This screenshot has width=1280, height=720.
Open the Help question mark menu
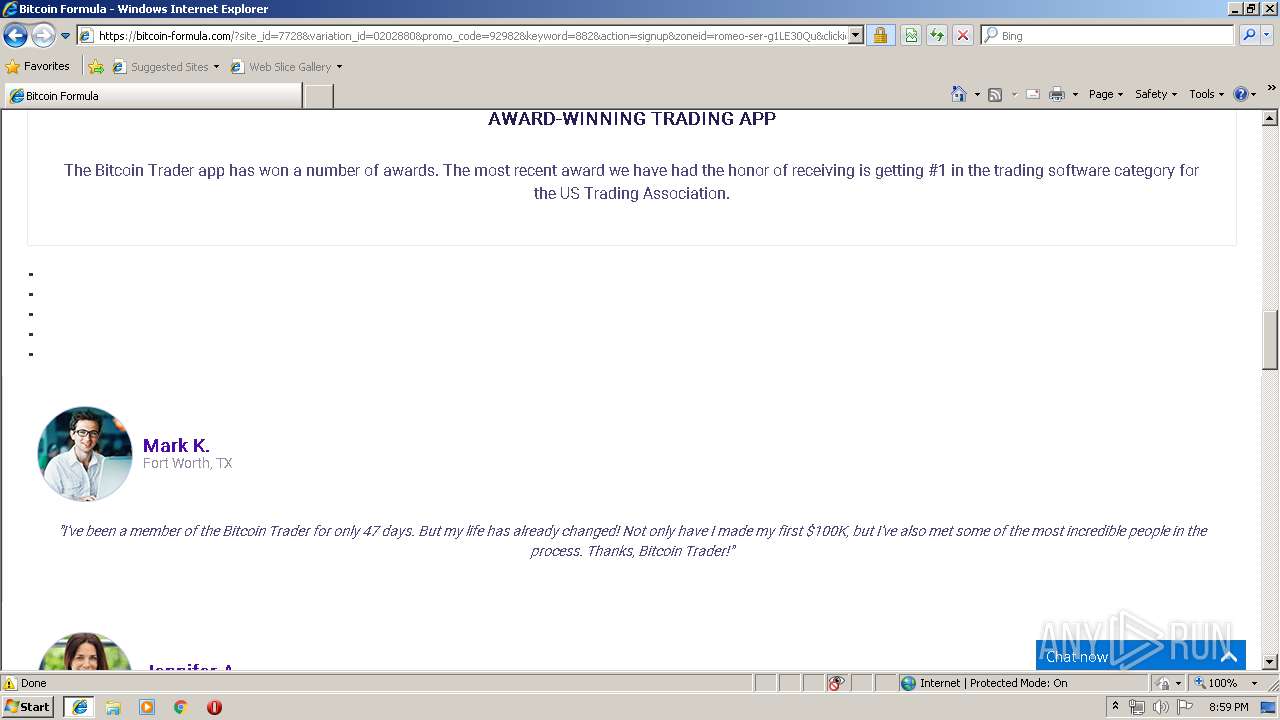[1245, 94]
